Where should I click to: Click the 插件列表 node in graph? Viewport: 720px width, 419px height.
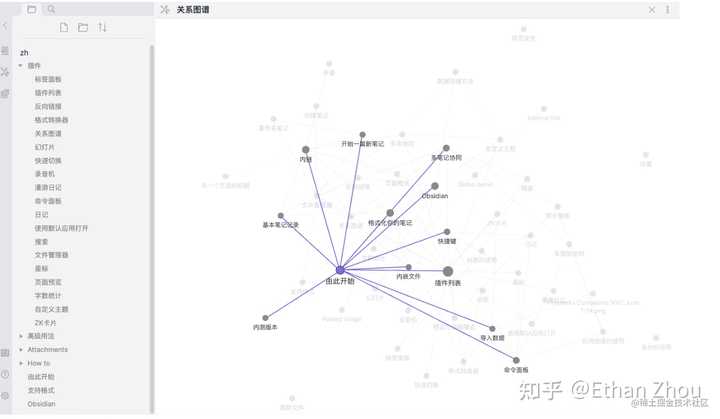448,271
